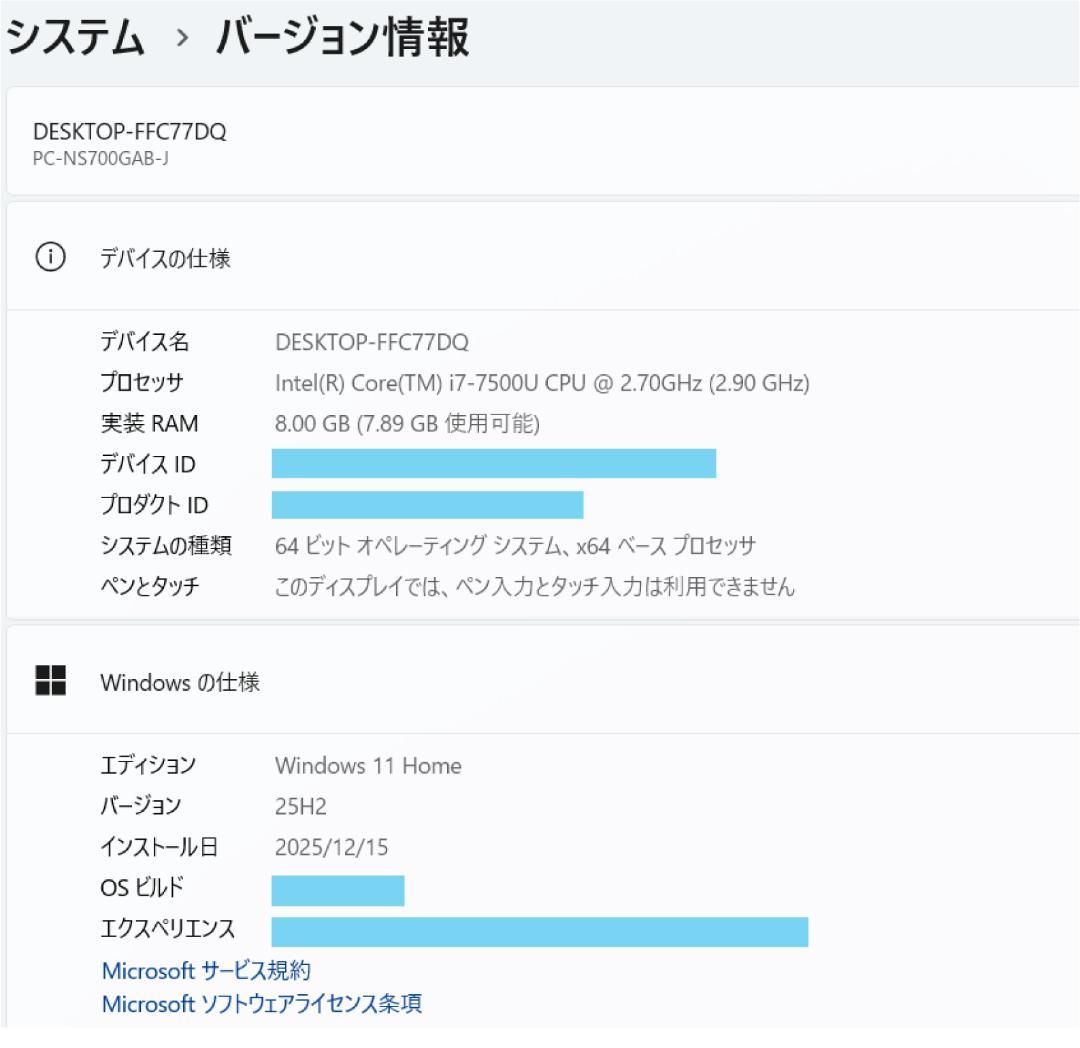This screenshot has height=1048, width=1080.
Task: Expand the device name header card
Action: [540, 142]
